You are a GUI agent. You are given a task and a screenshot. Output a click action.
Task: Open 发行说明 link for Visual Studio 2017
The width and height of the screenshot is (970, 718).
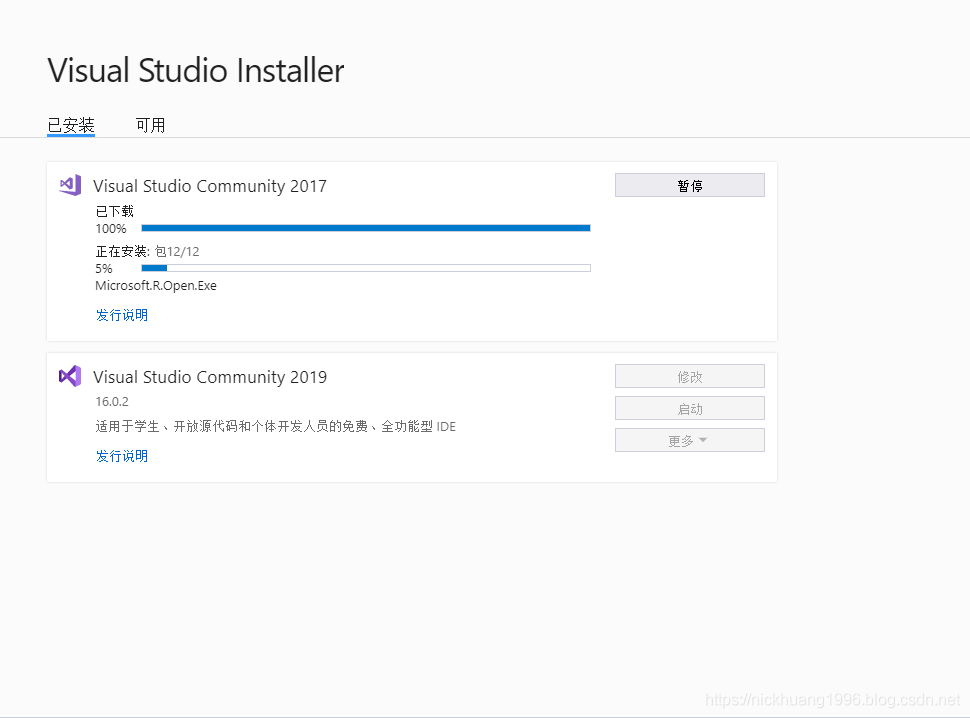coord(122,315)
